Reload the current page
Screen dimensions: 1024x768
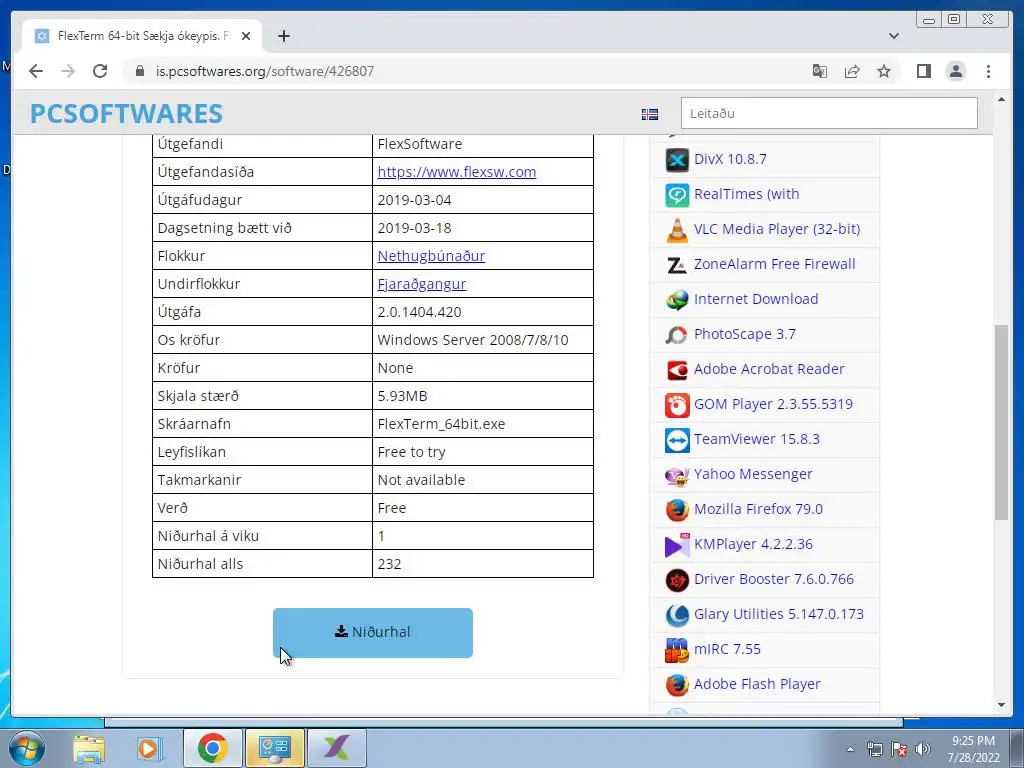click(100, 71)
